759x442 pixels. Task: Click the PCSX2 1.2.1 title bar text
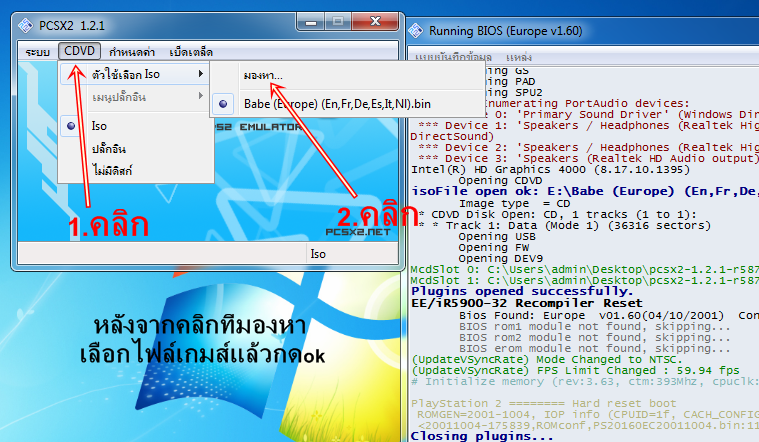pyautogui.click(x=72, y=25)
